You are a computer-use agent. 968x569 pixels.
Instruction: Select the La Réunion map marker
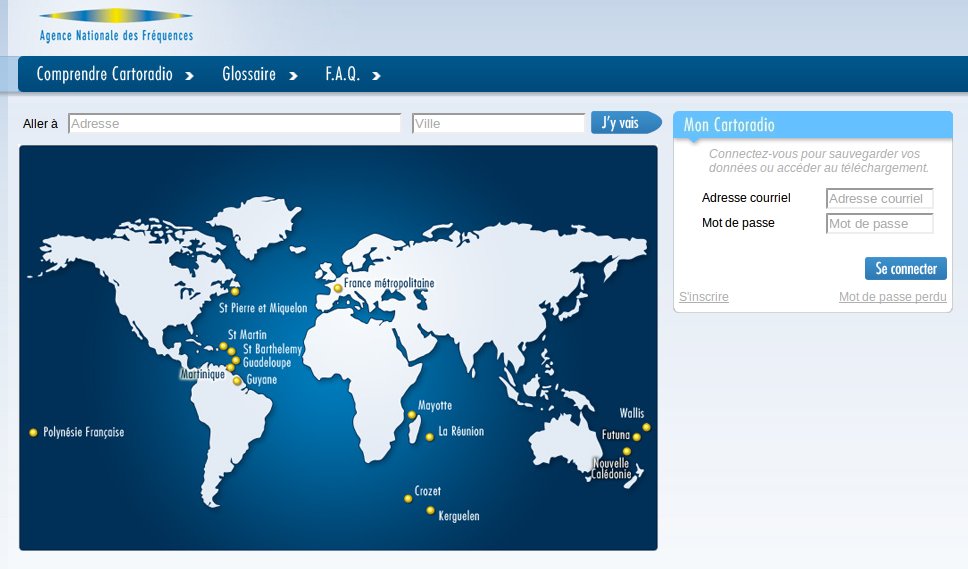click(430, 436)
